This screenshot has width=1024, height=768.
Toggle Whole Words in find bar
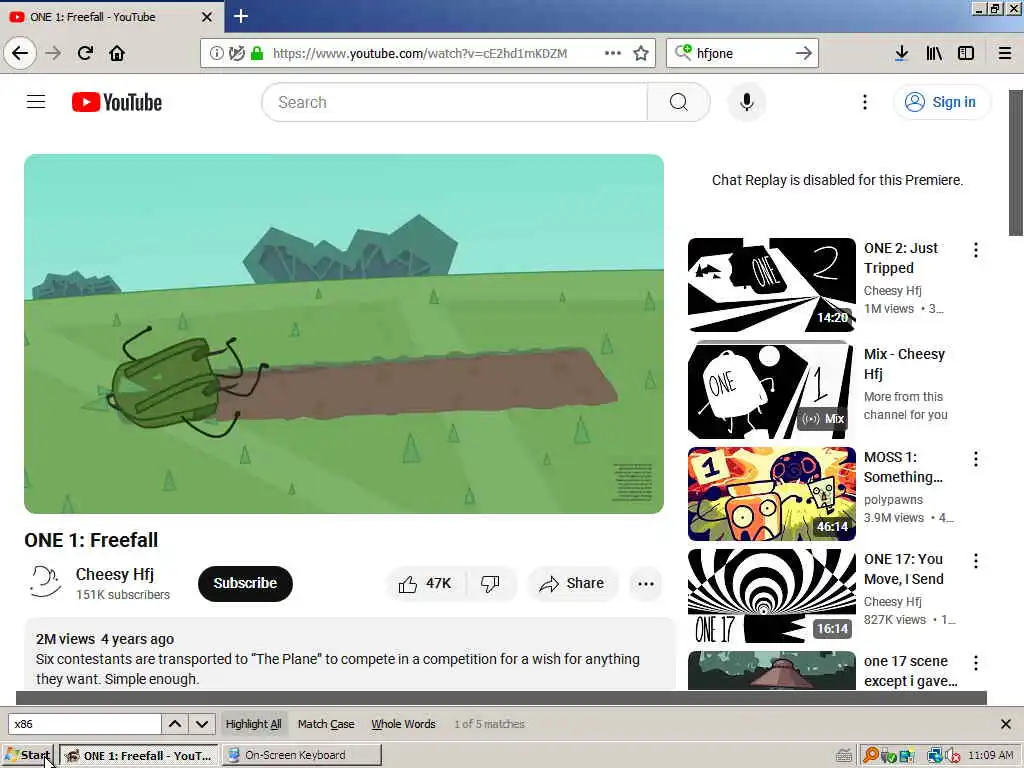point(403,724)
